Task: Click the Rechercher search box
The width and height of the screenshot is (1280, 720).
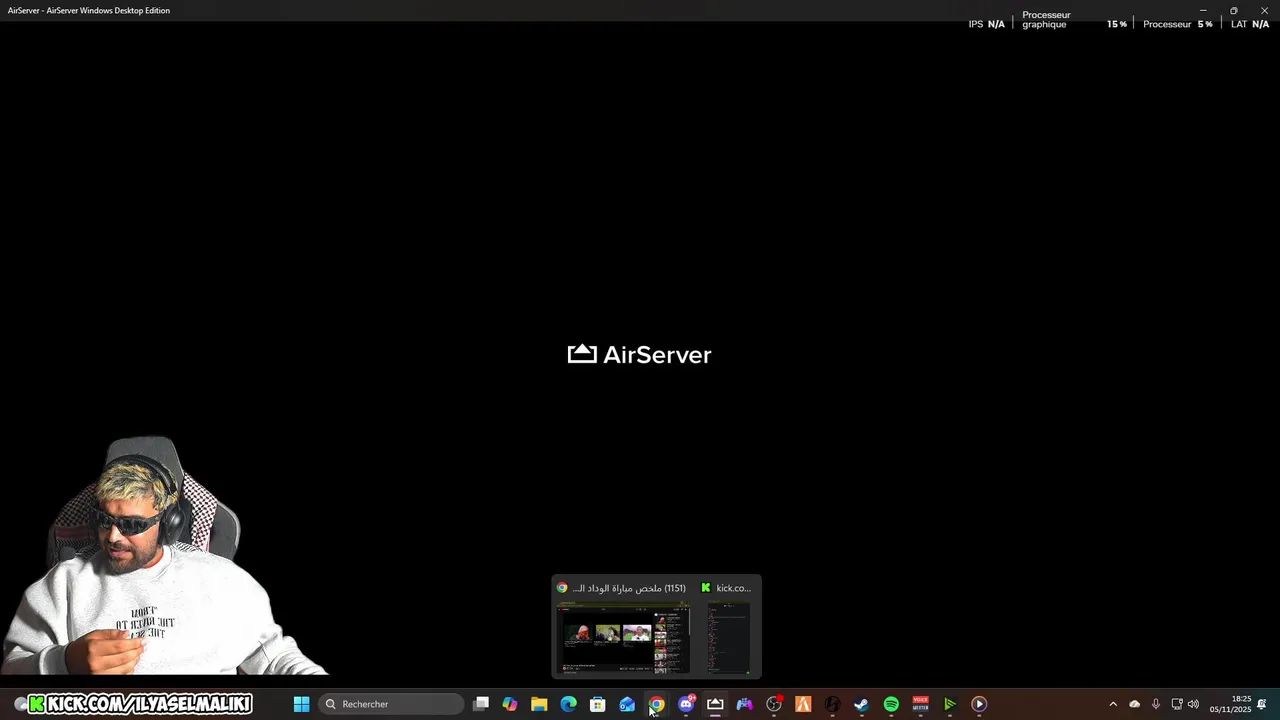Action: [x=391, y=704]
